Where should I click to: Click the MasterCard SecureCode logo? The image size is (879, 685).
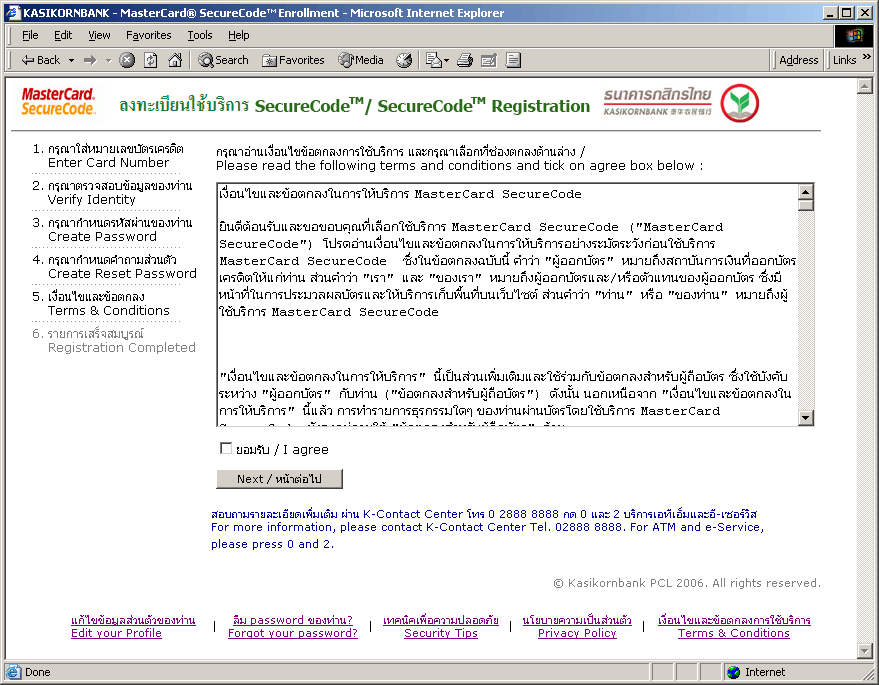point(58,101)
